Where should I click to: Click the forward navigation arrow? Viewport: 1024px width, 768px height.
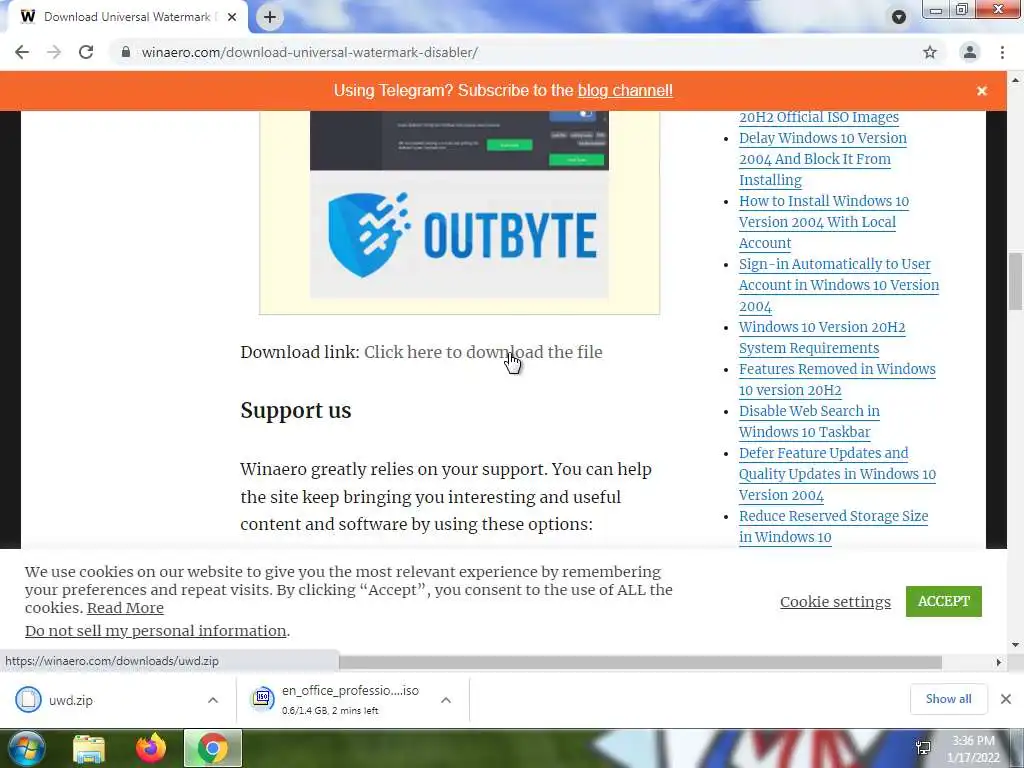[54, 52]
